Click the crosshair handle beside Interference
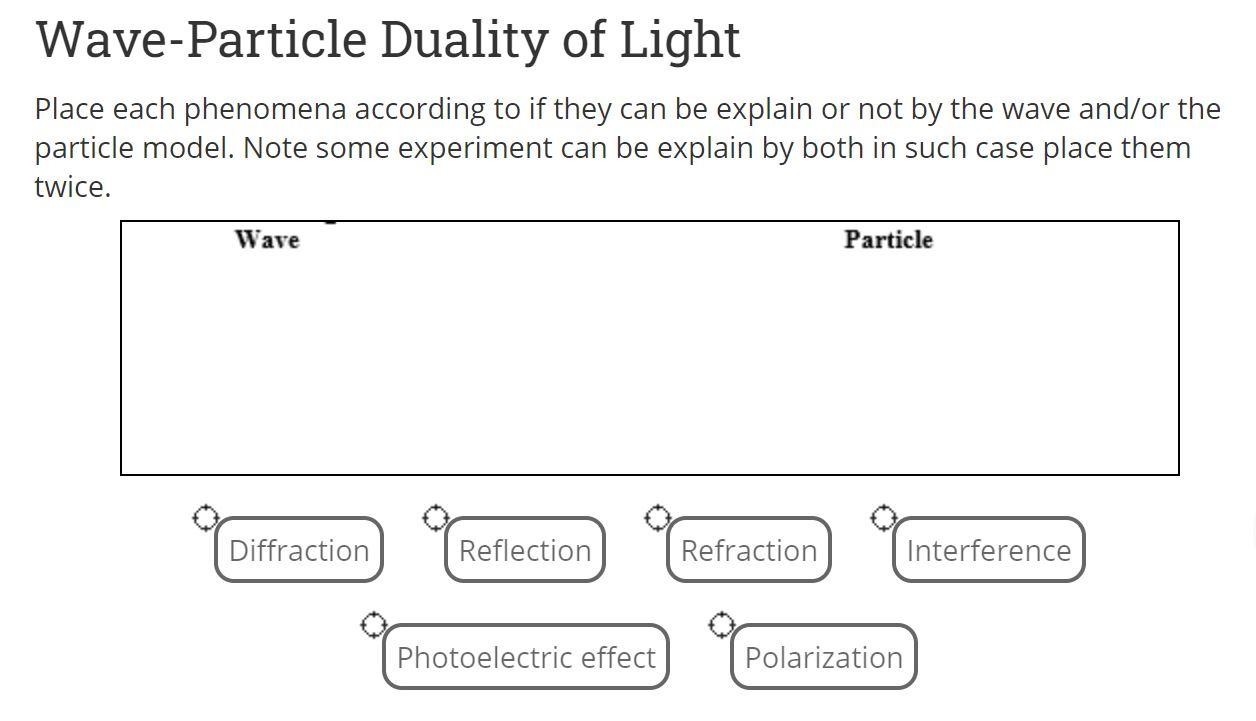 click(885, 518)
